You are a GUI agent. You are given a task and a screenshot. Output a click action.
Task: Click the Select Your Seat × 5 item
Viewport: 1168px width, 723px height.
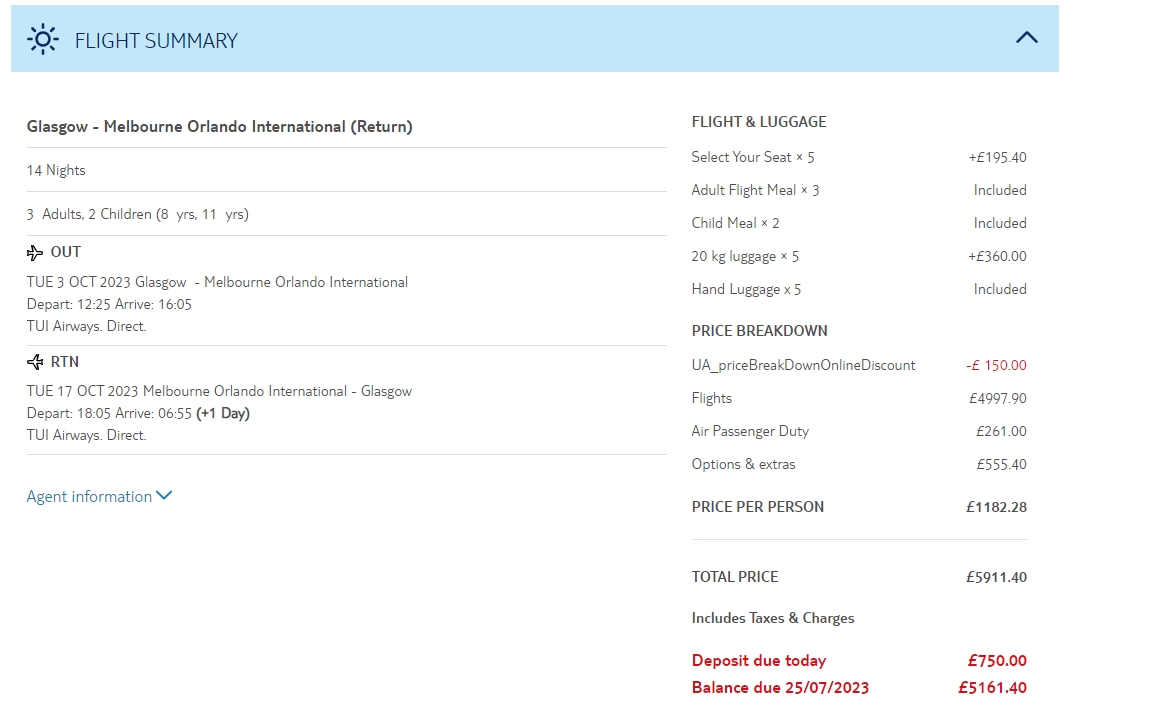click(752, 157)
